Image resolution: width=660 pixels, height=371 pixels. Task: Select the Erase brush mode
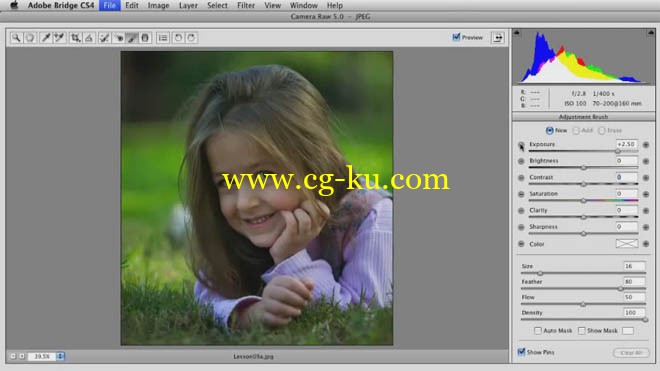(x=602, y=131)
